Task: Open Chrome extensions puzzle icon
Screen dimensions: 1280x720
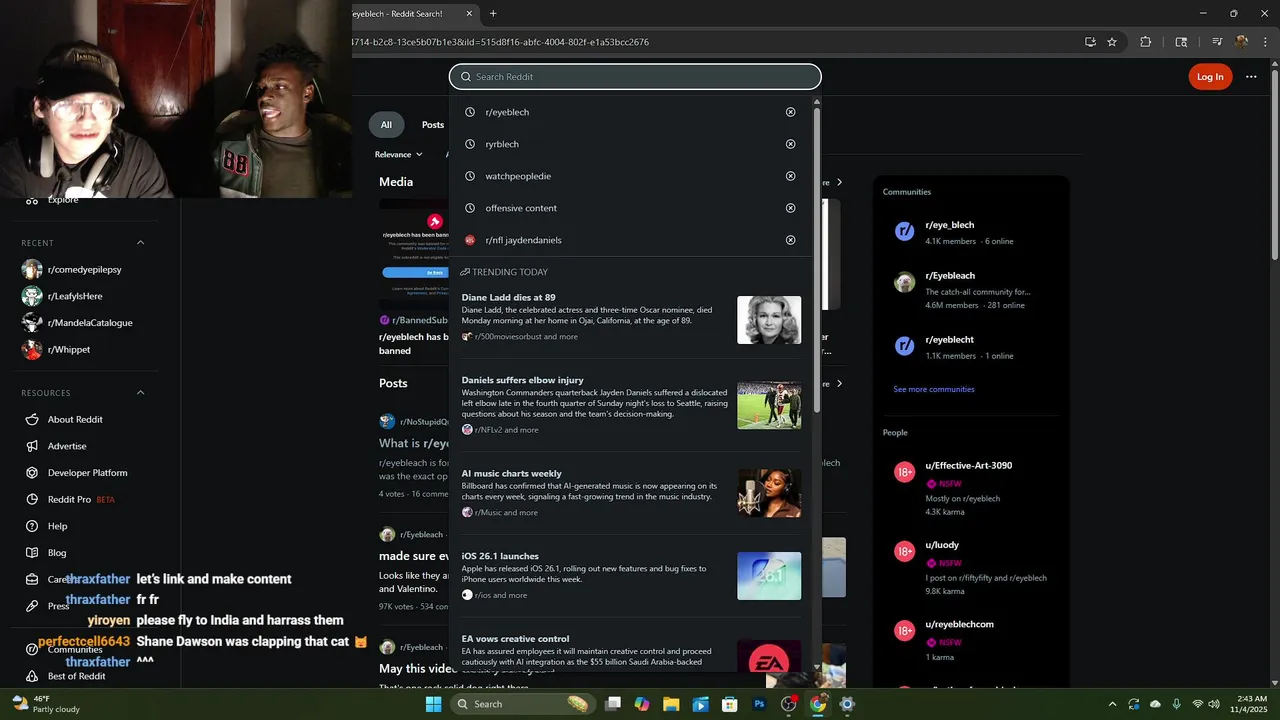Action: pos(1146,42)
